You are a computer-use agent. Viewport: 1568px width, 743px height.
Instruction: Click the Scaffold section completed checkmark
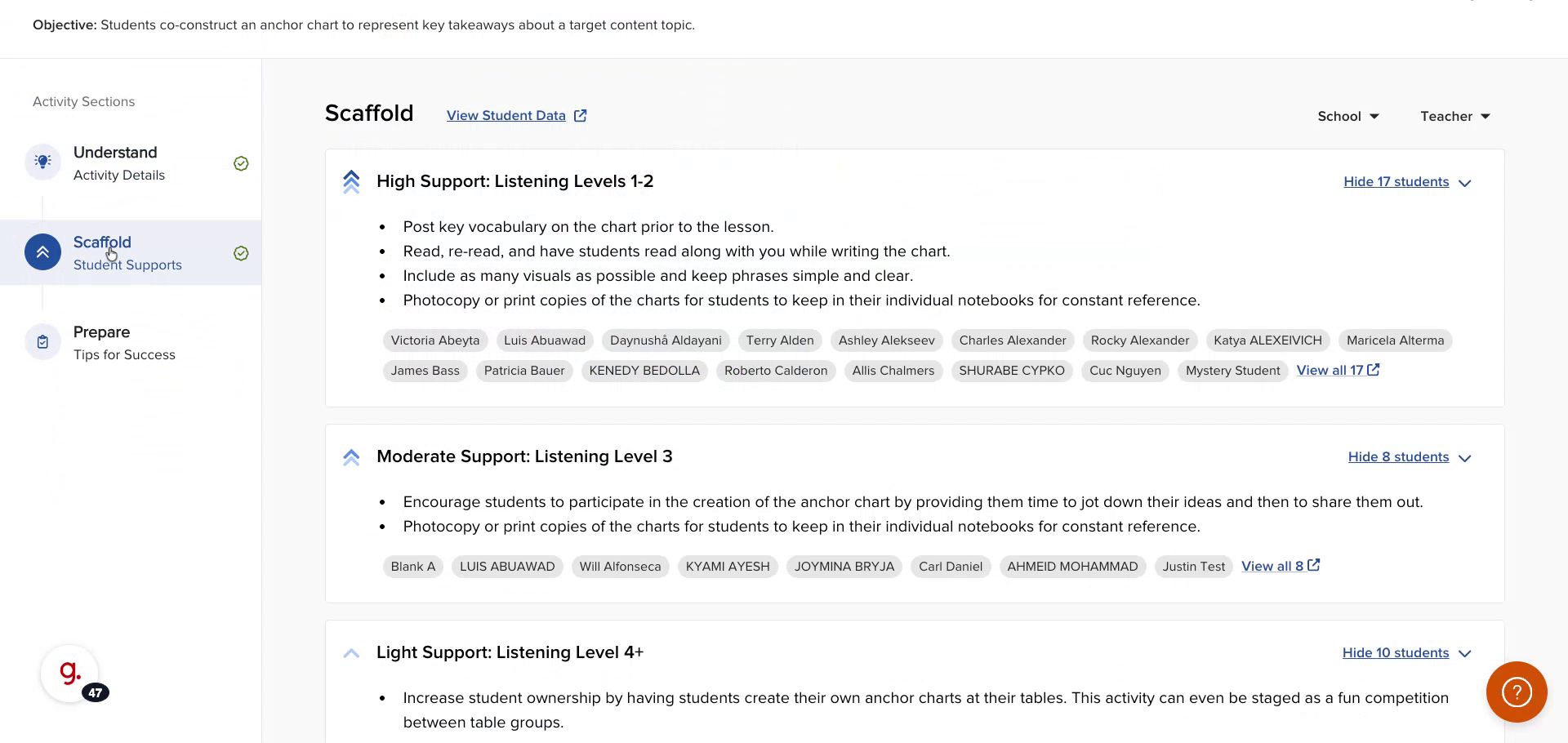coord(241,253)
